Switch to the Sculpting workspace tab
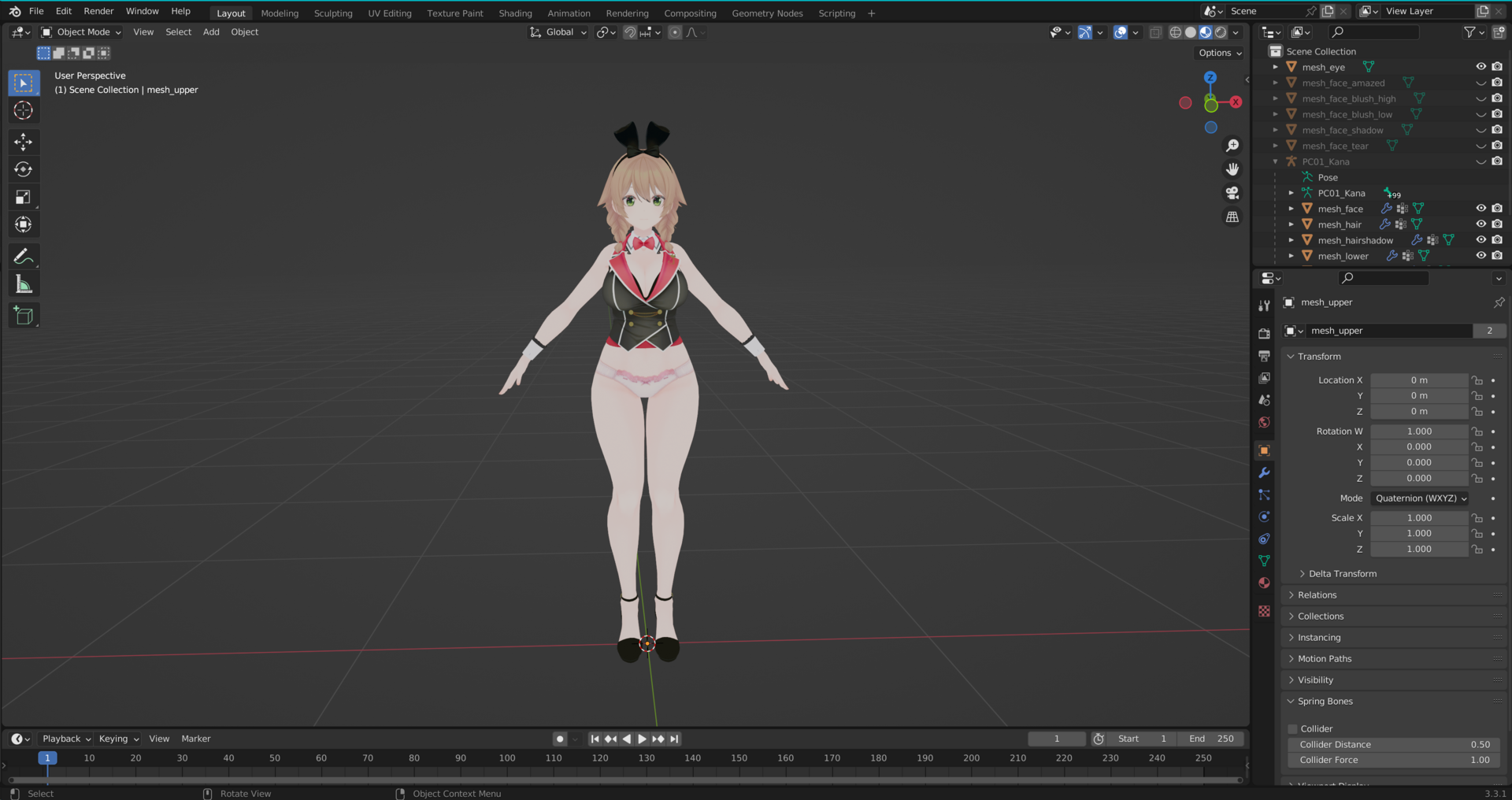 pos(333,13)
